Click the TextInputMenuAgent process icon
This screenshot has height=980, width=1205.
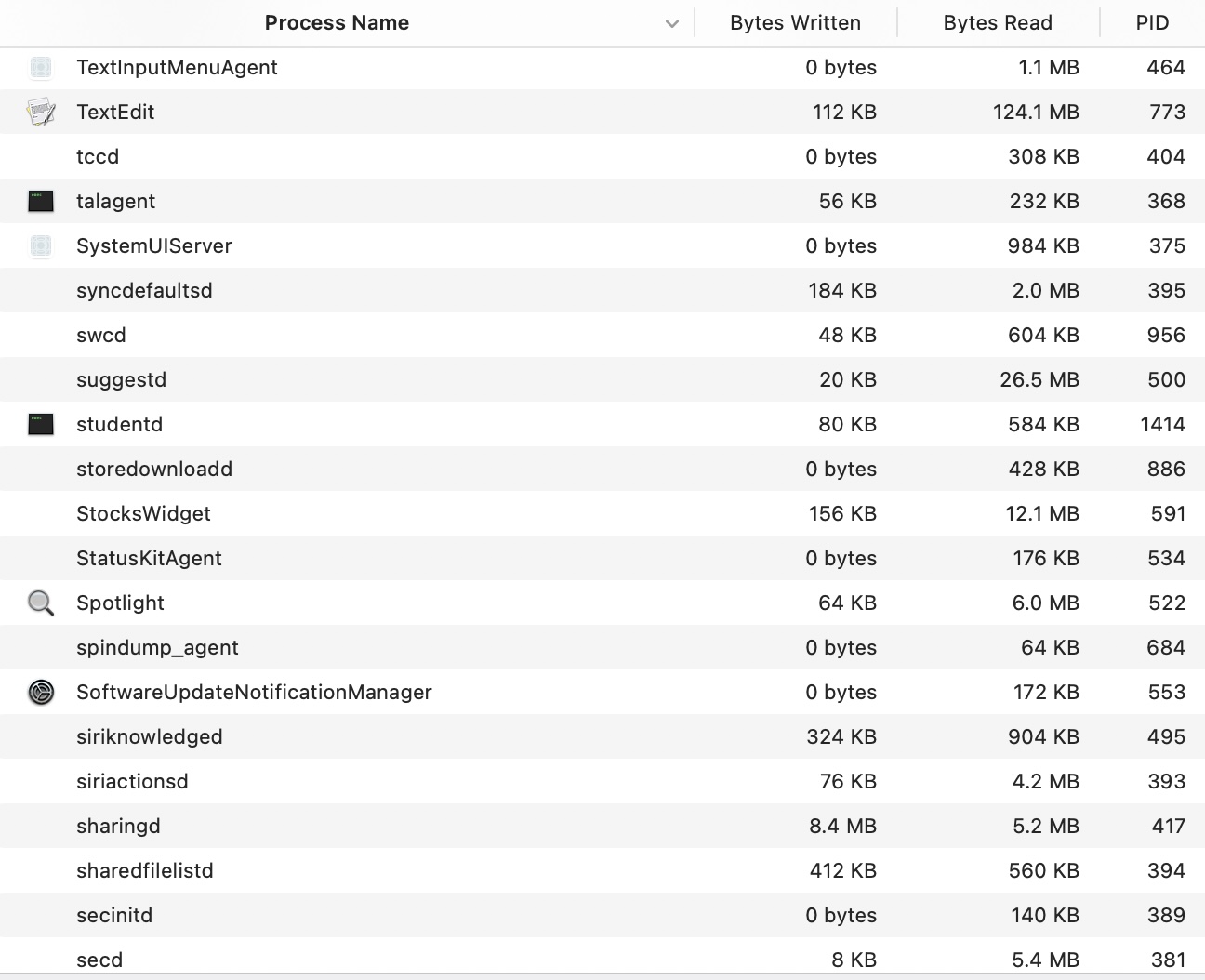[x=41, y=68]
